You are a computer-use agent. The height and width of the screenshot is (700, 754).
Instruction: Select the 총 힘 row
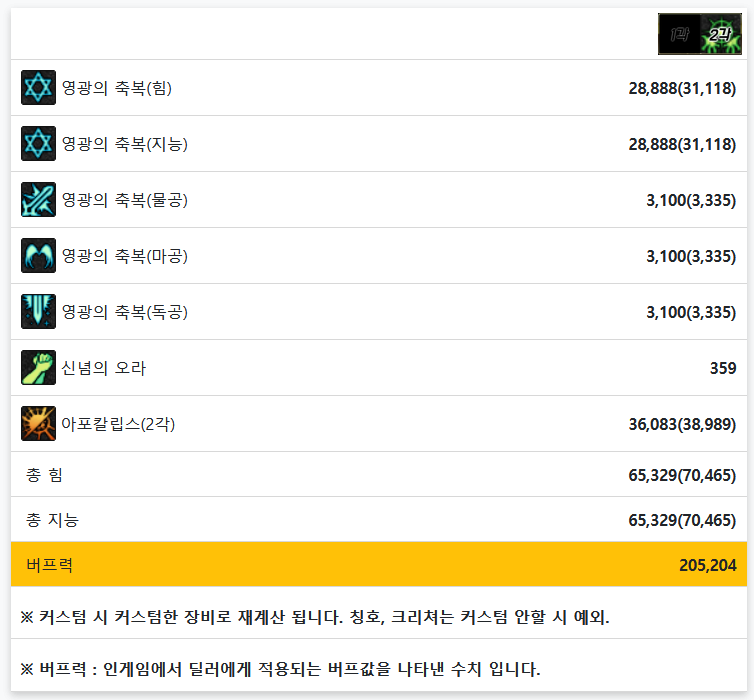click(379, 475)
